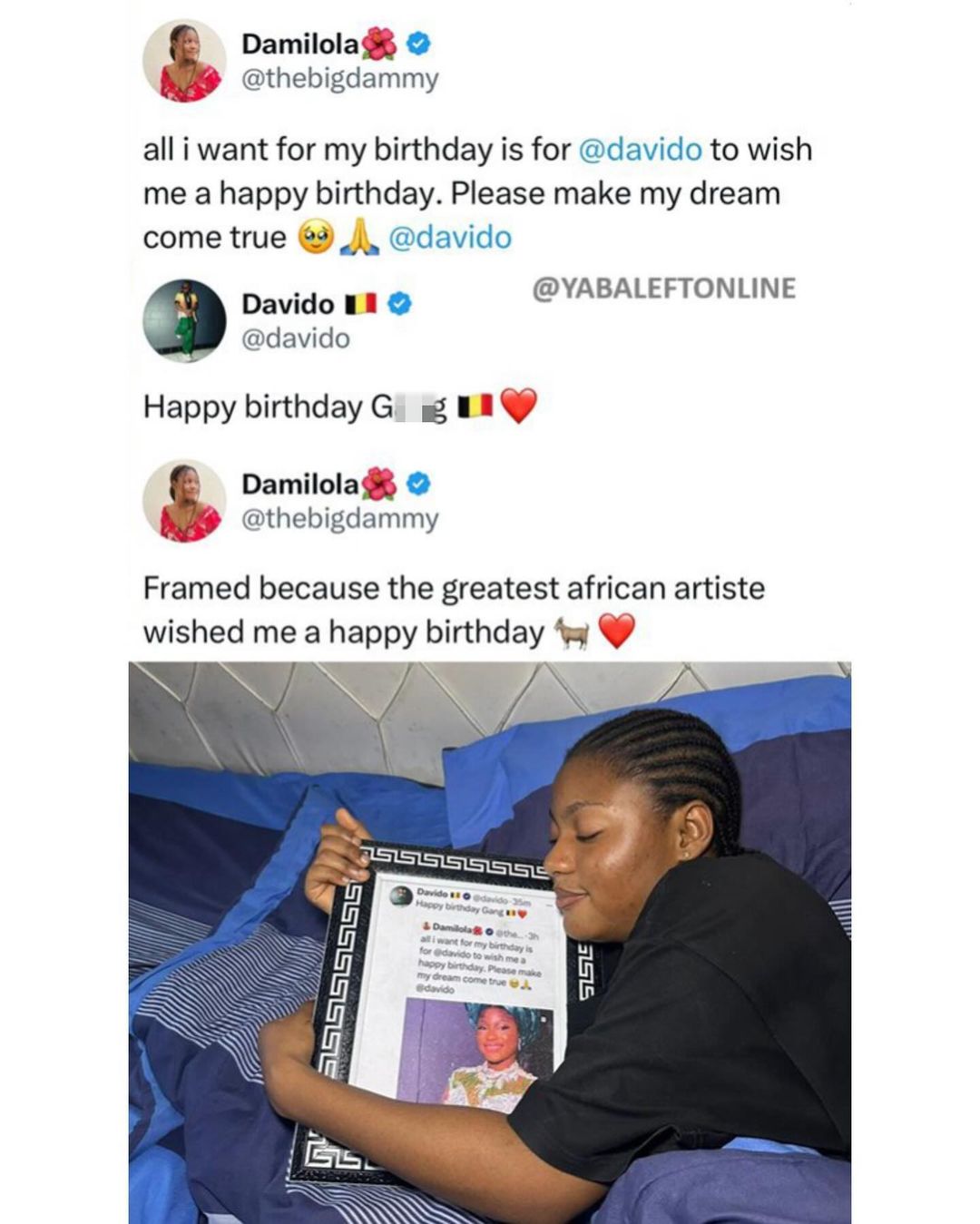Open the attached photo of framed tweet

490,943
